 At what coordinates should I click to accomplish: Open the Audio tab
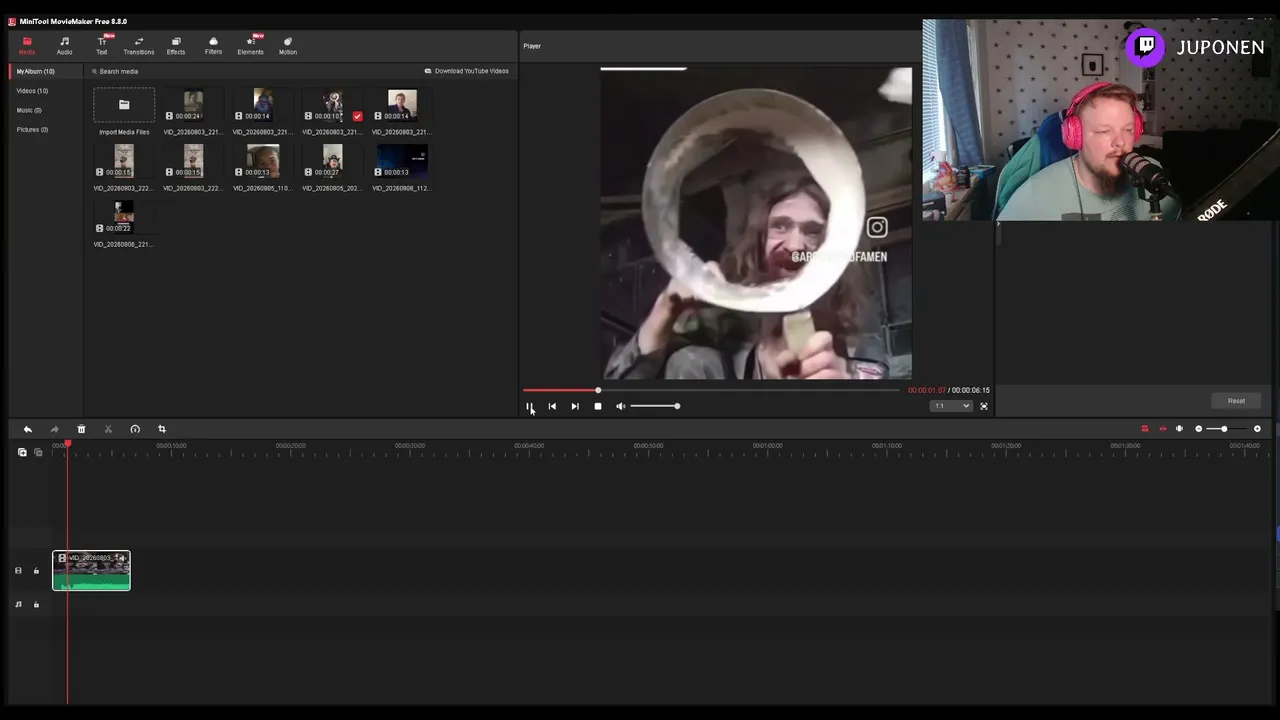click(x=64, y=46)
